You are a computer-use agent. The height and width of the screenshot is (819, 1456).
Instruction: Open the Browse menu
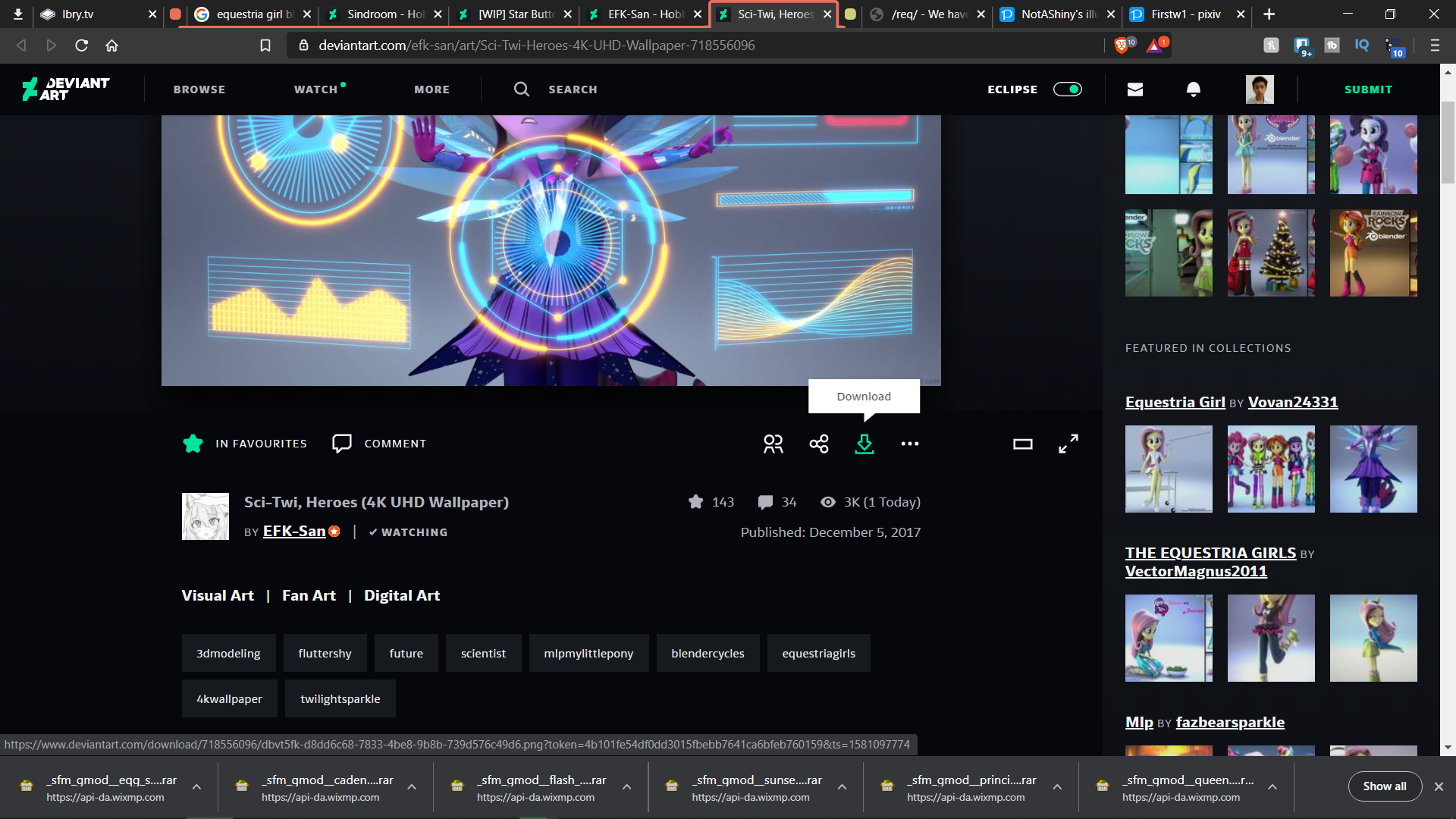tap(199, 89)
